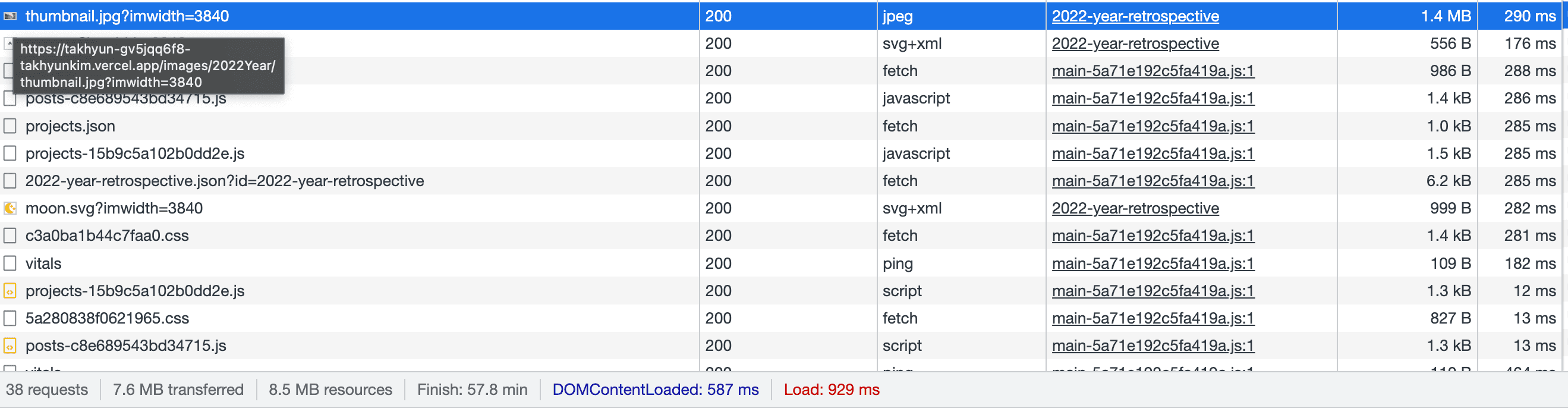Click the moon.svg file icon
Image resolution: width=1568 pixels, height=408 pixels.
point(10,208)
